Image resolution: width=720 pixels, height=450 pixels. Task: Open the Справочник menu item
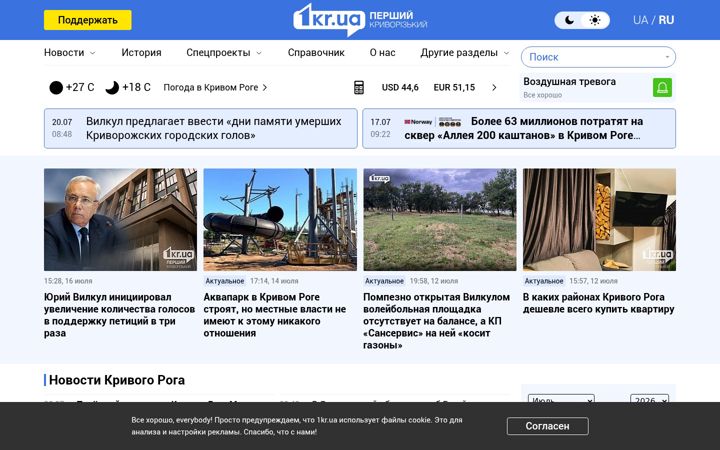316,53
